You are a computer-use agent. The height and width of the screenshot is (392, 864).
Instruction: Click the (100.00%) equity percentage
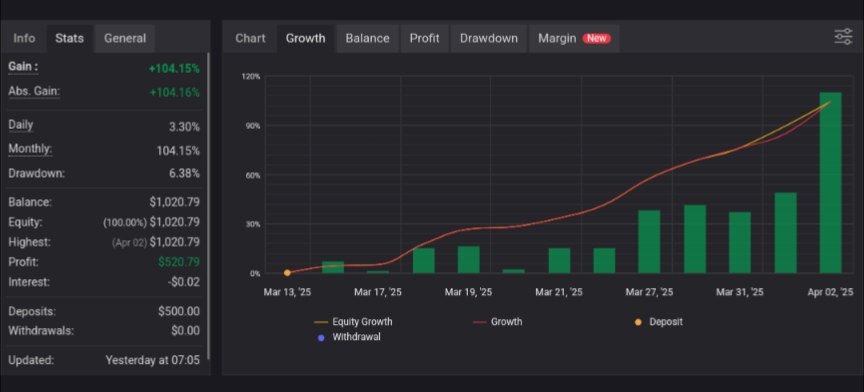click(x=125, y=222)
